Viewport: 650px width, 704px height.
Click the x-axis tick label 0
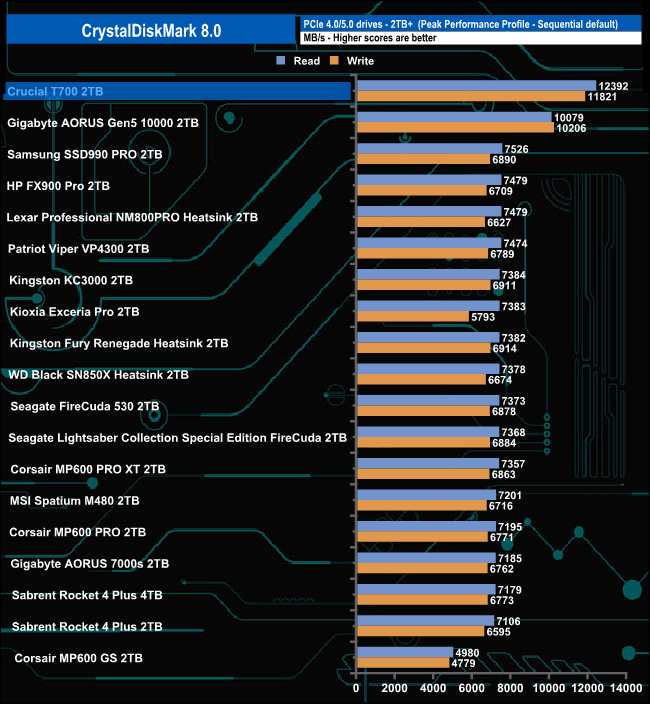(356, 688)
